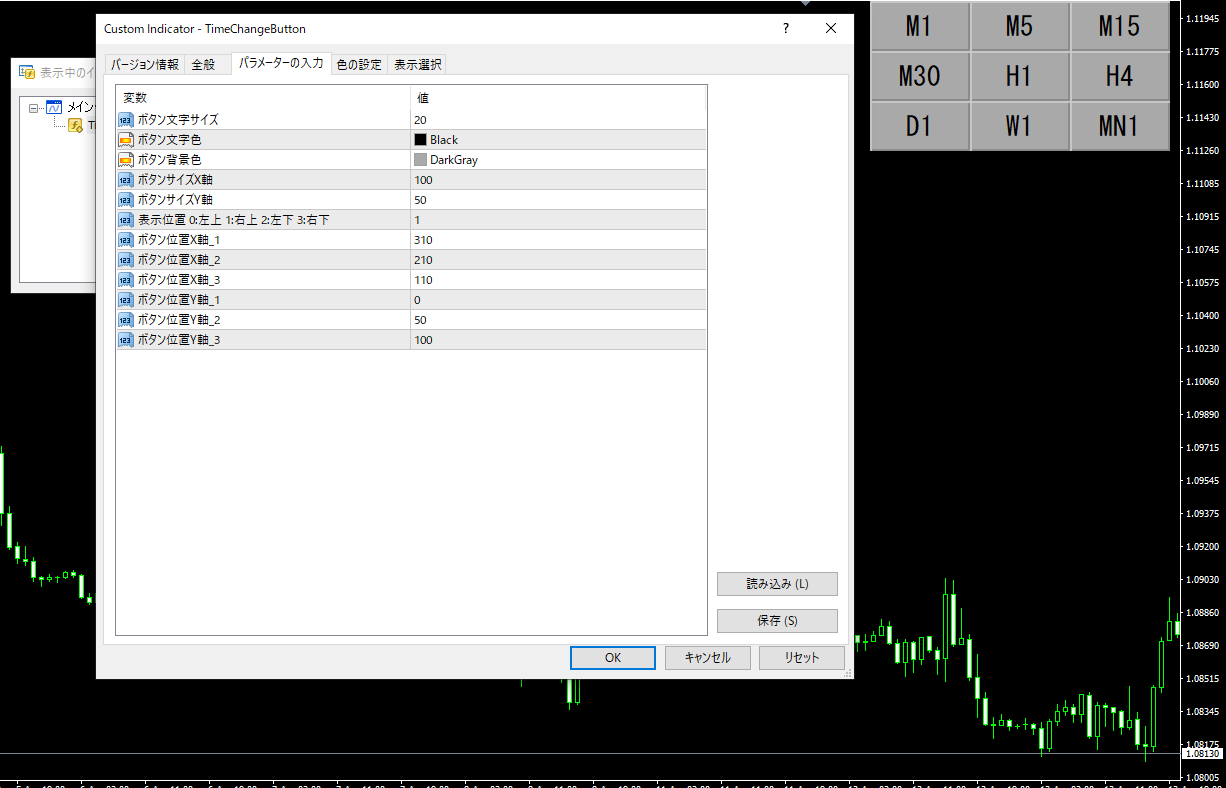Select the 表示位置 0:左上 1:右上 row label
The width and height of the screenshot is (1226, 788).
pyautogui.click(x=233, y=220)
